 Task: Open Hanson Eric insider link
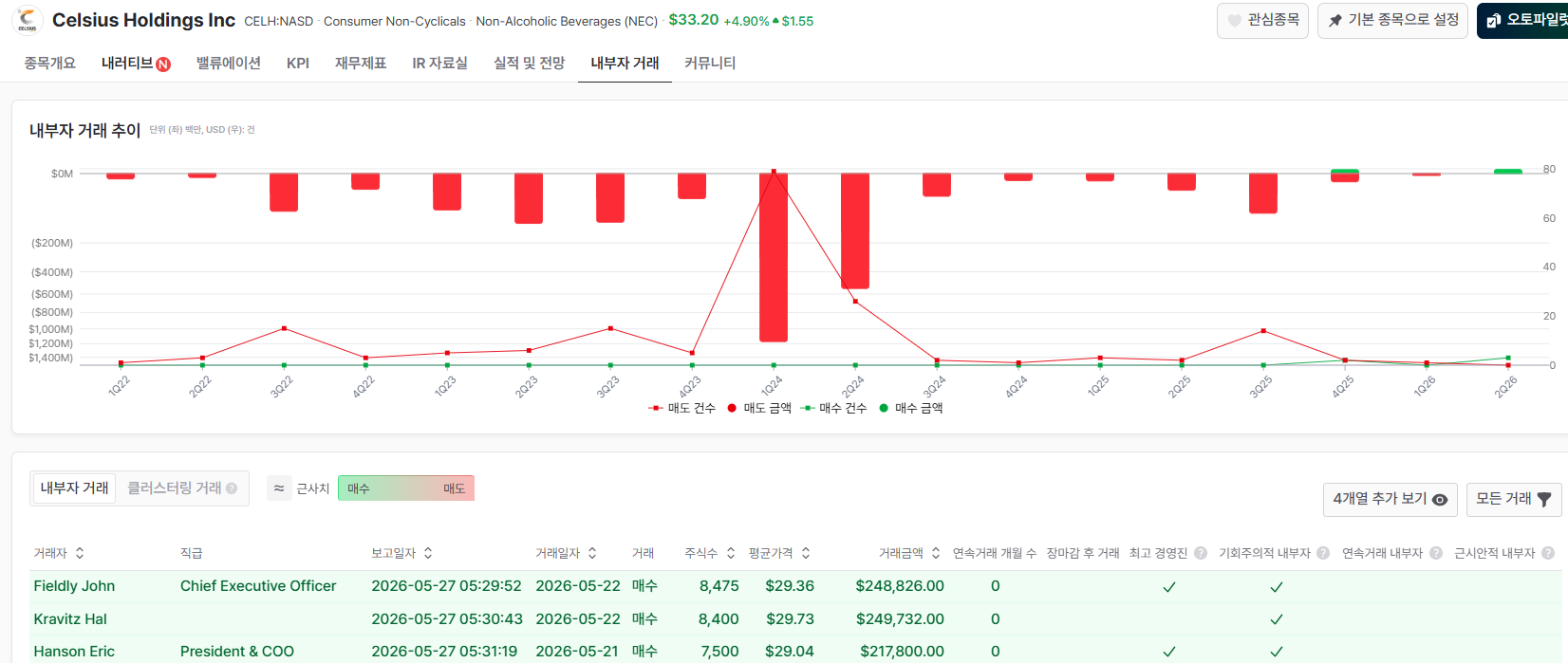point(74,652)
